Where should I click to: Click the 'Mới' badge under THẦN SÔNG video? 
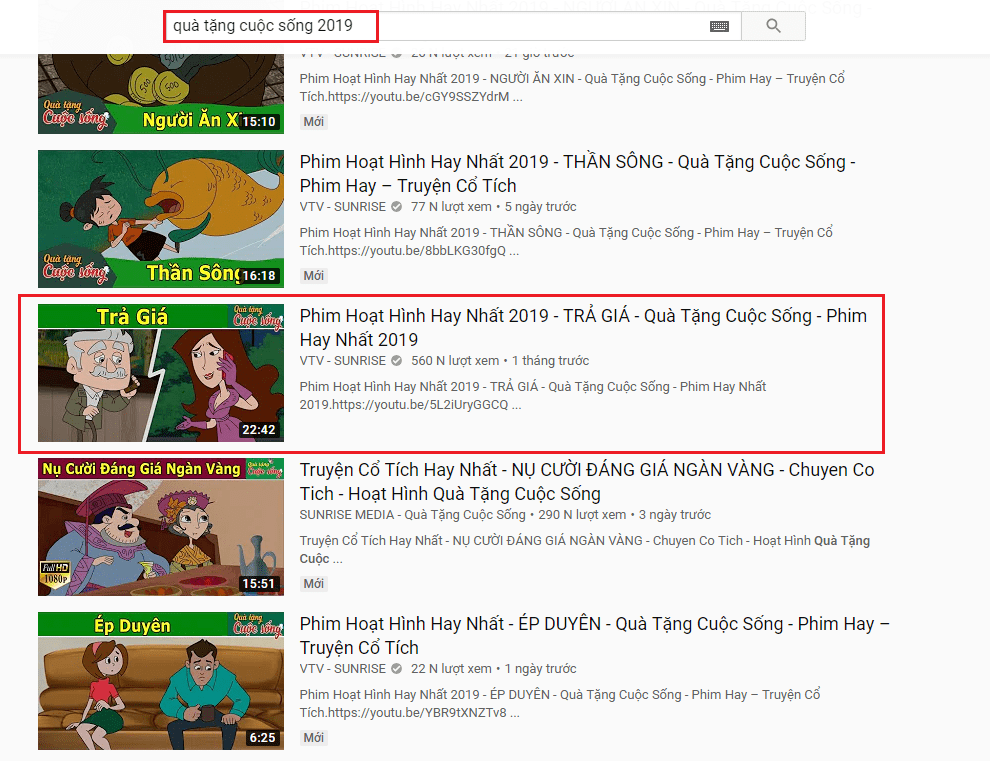click(314, 276)
